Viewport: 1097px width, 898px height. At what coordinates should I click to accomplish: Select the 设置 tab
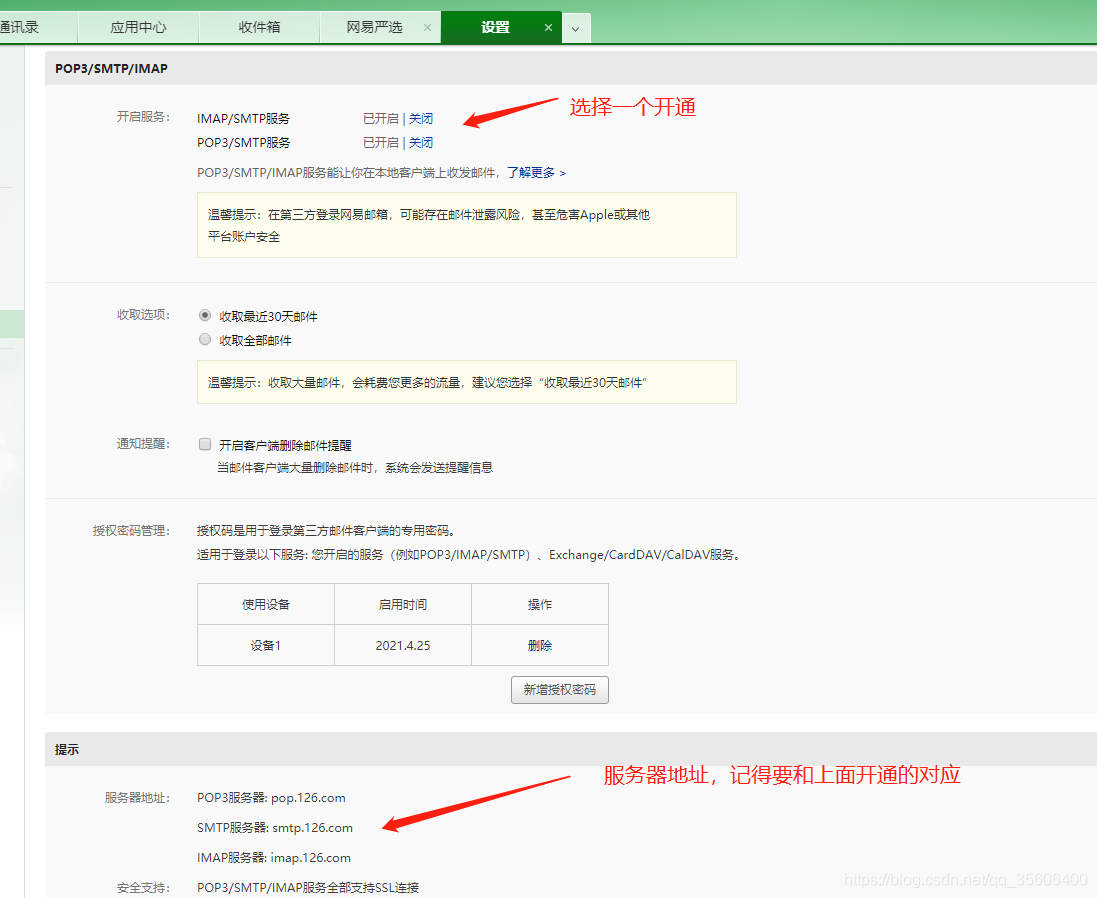click(495, 27)
